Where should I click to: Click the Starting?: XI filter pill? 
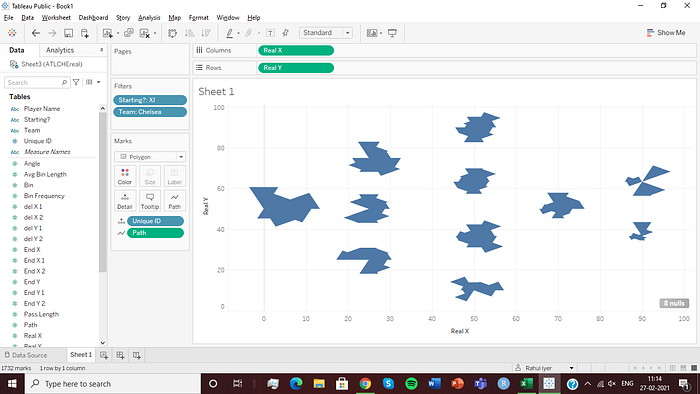pyautogui.click(x=150, y=100)
